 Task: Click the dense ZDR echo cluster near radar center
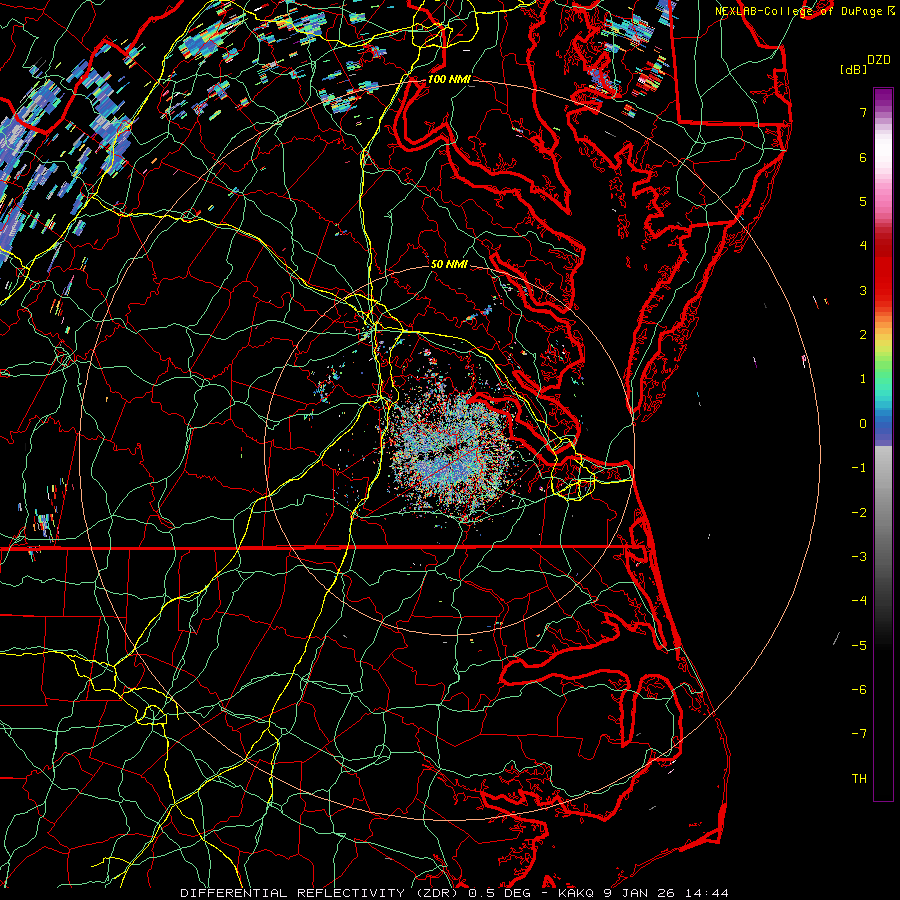pyautogui.click(x=453, y=453)
